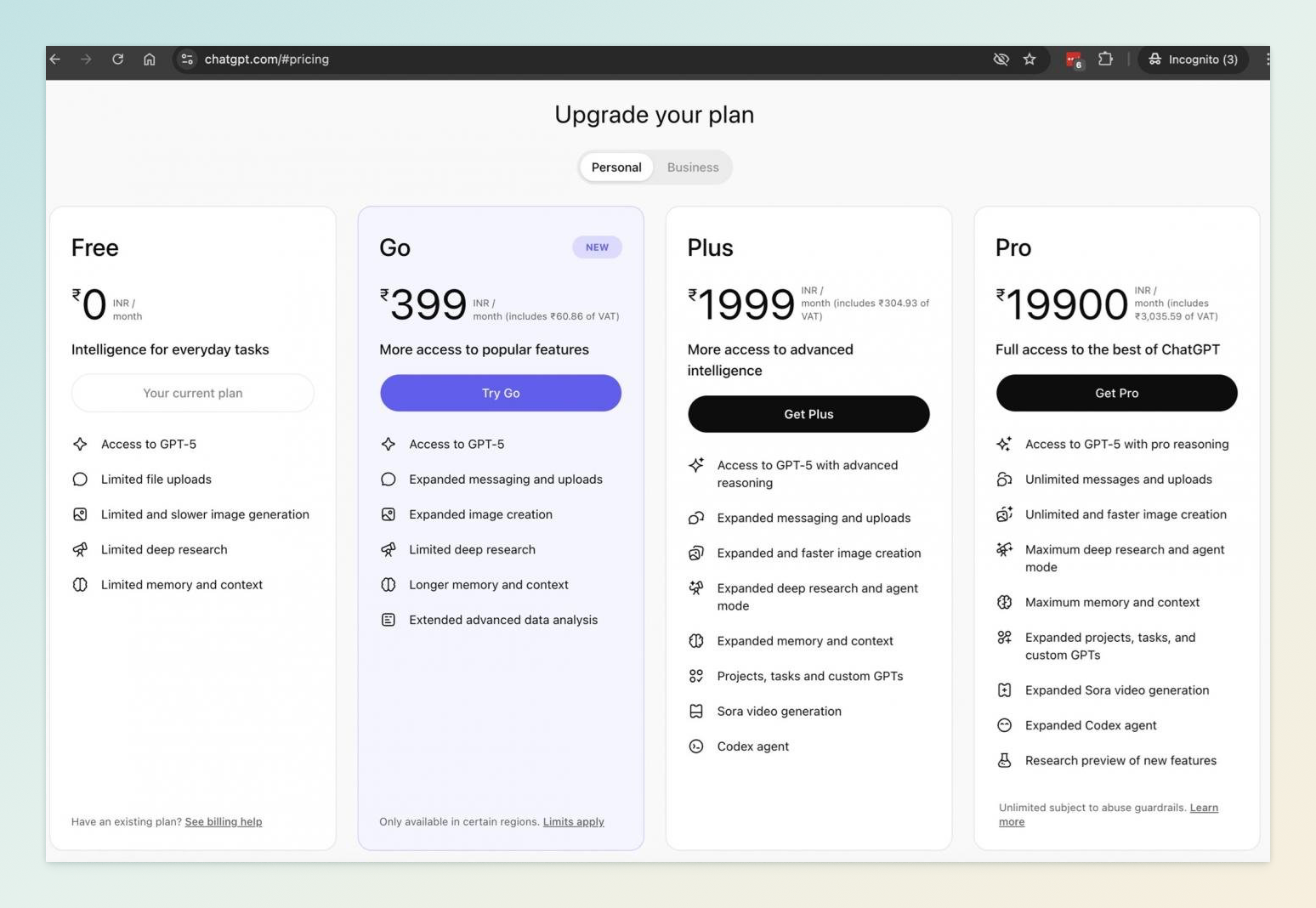Image resolution: width=1316 pixels, height=908 pixels.
Task: Click Free plan's Access to GPT-5 sparkle icon
Action: [x=80, y=444]
